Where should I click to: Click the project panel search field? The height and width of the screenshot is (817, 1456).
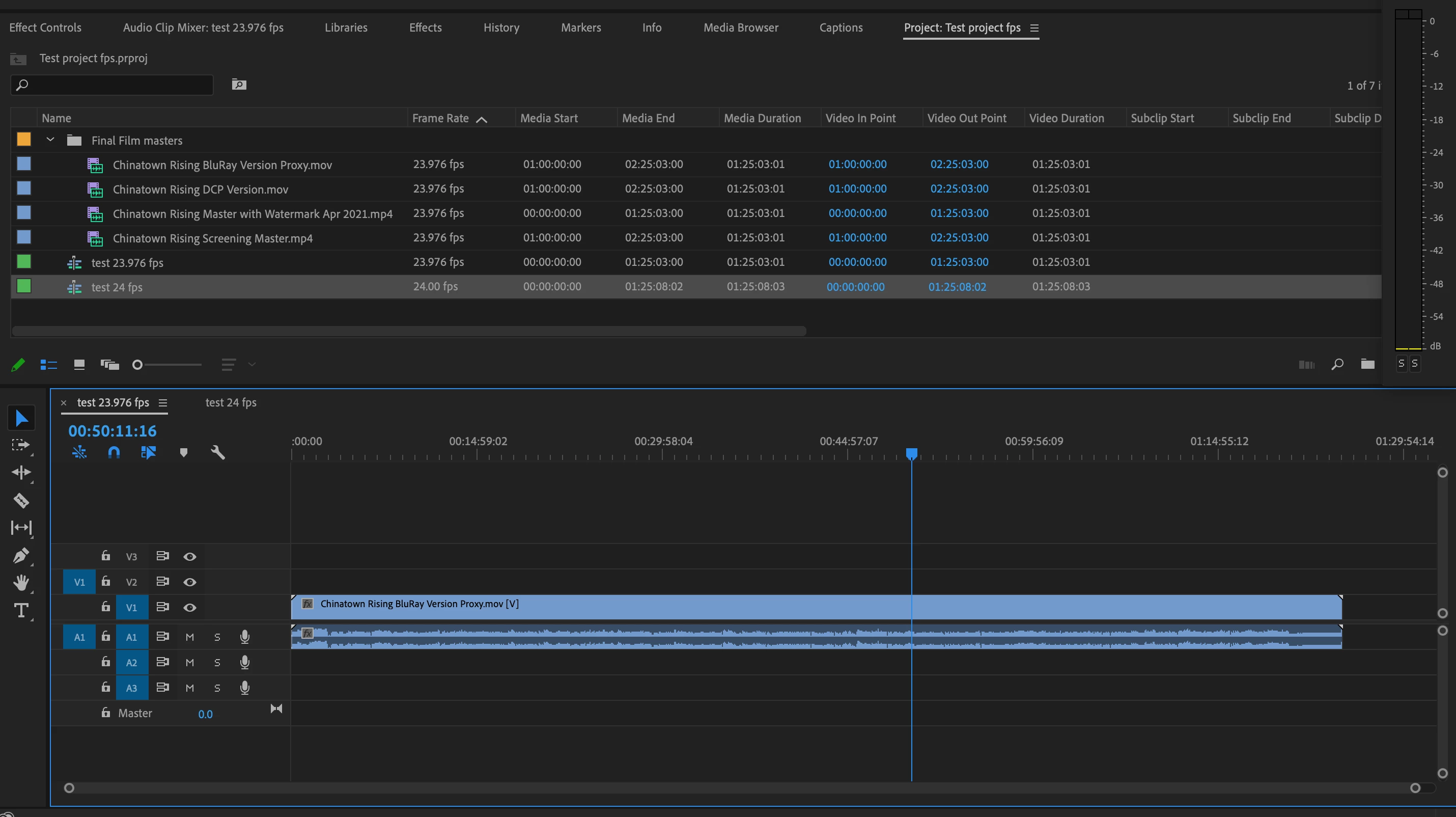coord(113,85)
